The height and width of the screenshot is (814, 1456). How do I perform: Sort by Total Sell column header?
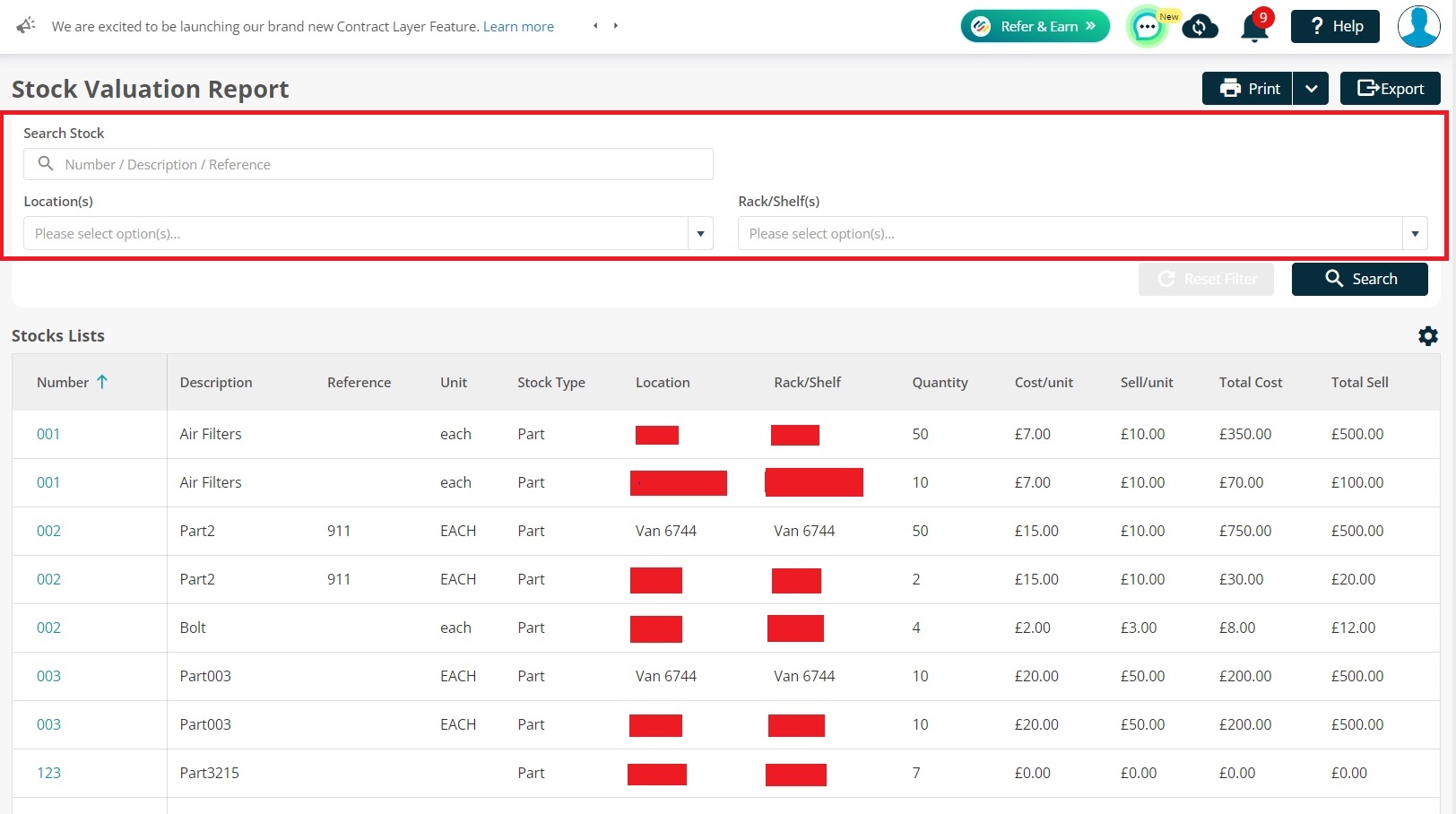[x=1359, y=382]
